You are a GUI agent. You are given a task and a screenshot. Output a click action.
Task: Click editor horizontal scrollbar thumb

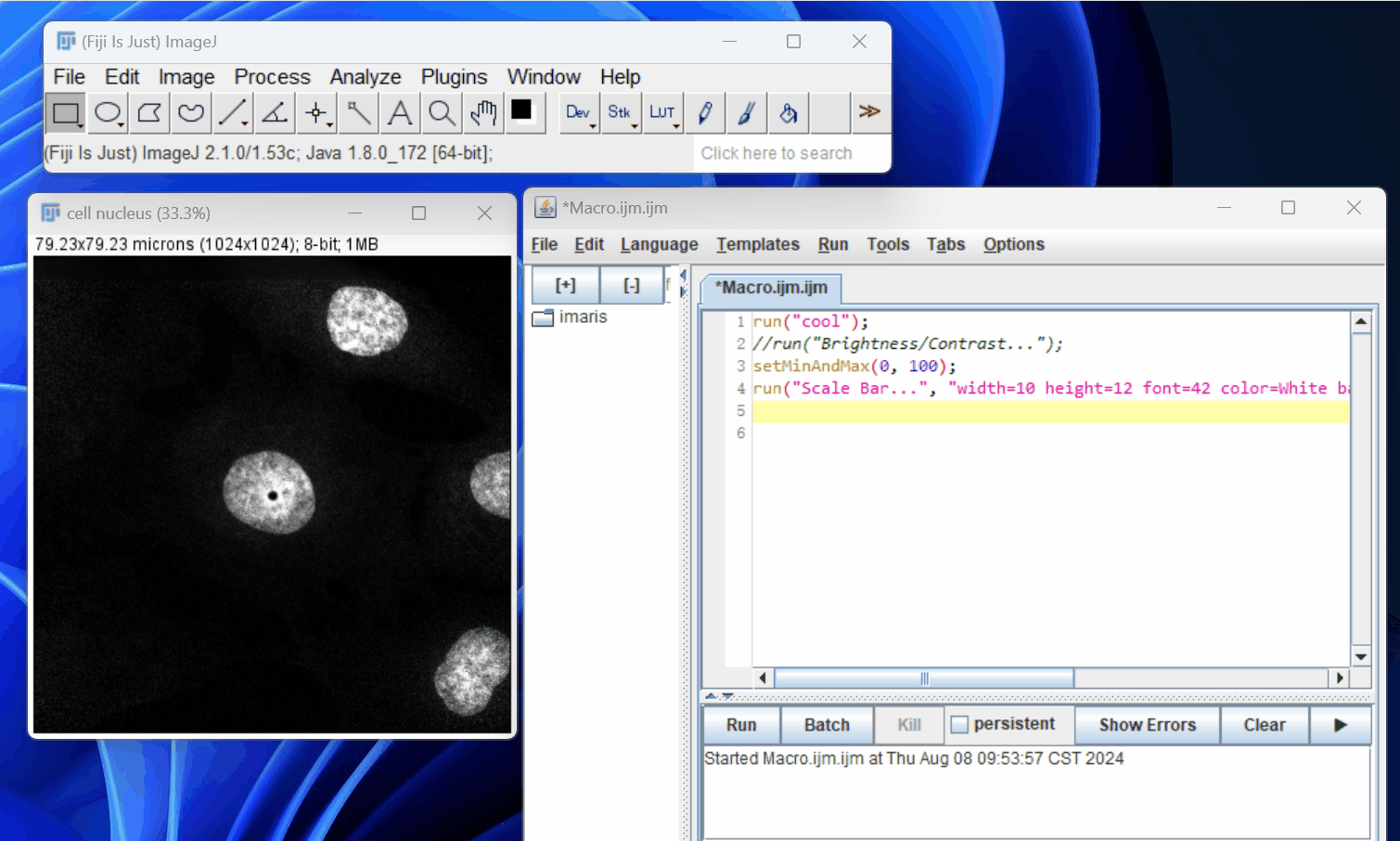(x=924, y=679)
